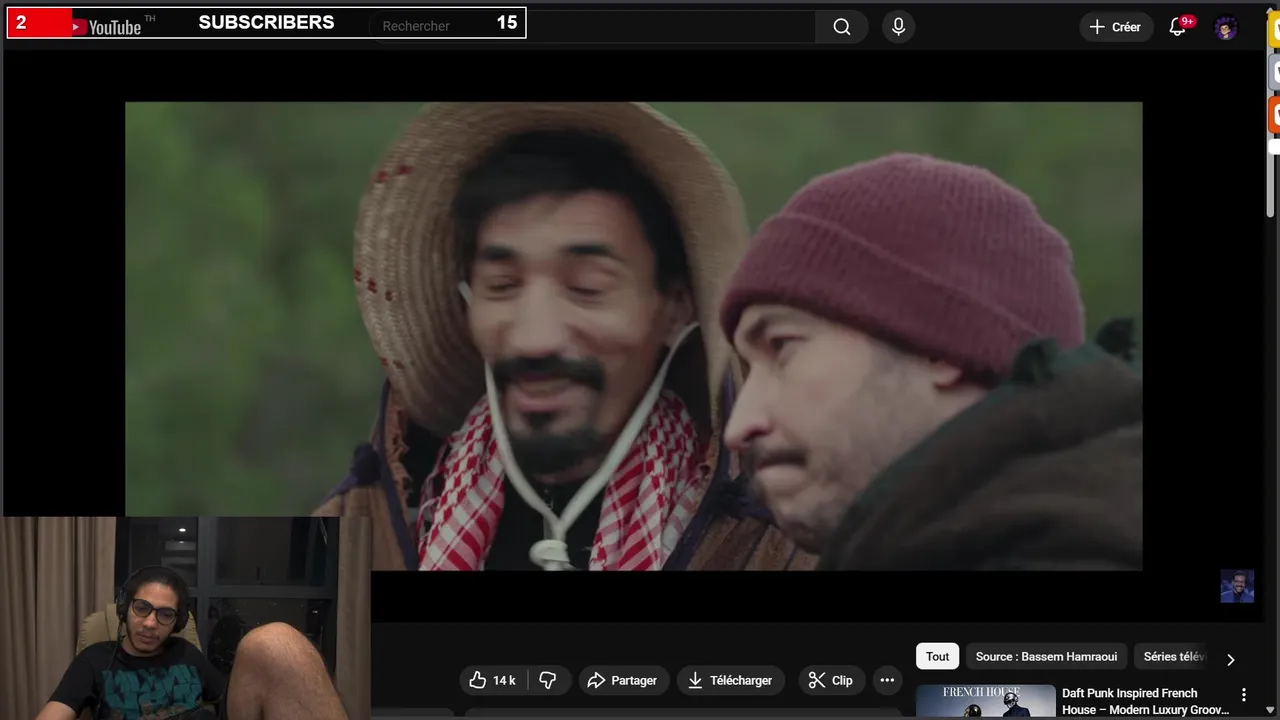
Task: Click the search magnifier button
Action: coord(841,27)
